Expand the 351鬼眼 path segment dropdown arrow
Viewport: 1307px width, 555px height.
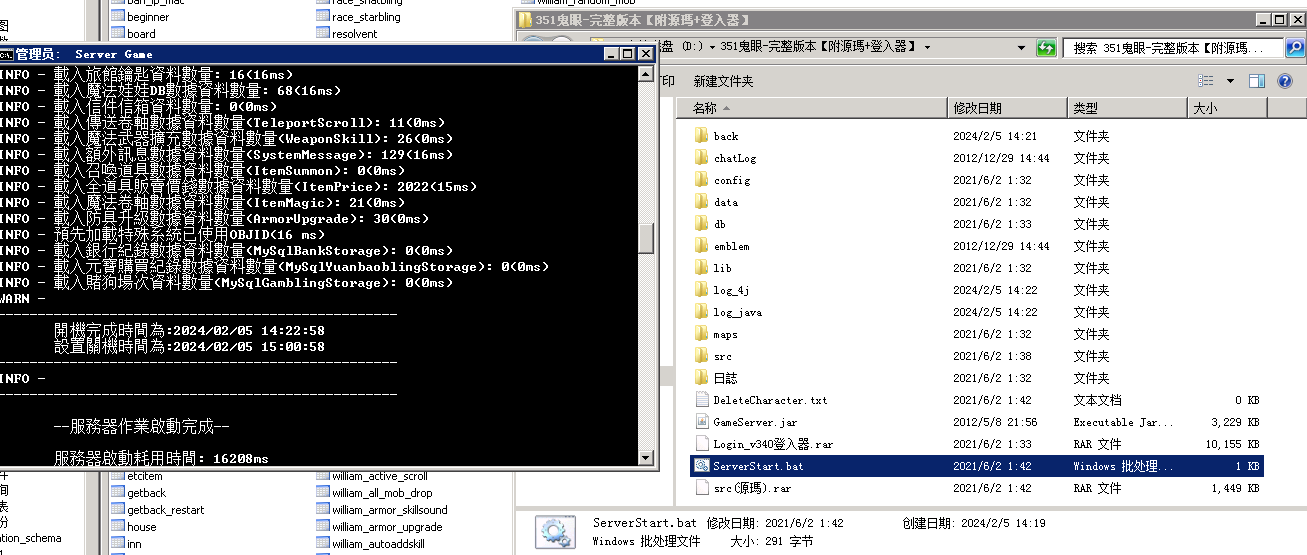tap(928, 47)
